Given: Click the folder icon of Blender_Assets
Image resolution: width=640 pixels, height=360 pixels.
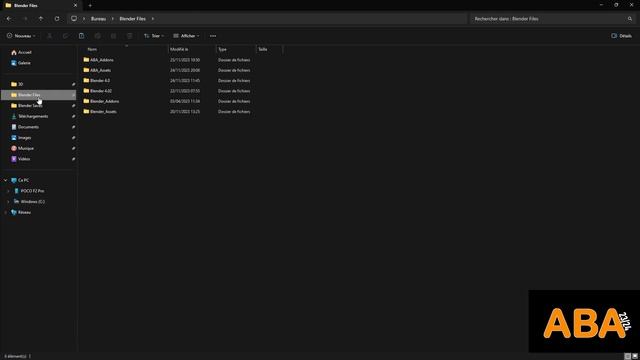Looking at the screenshot, I should (86, 111).
